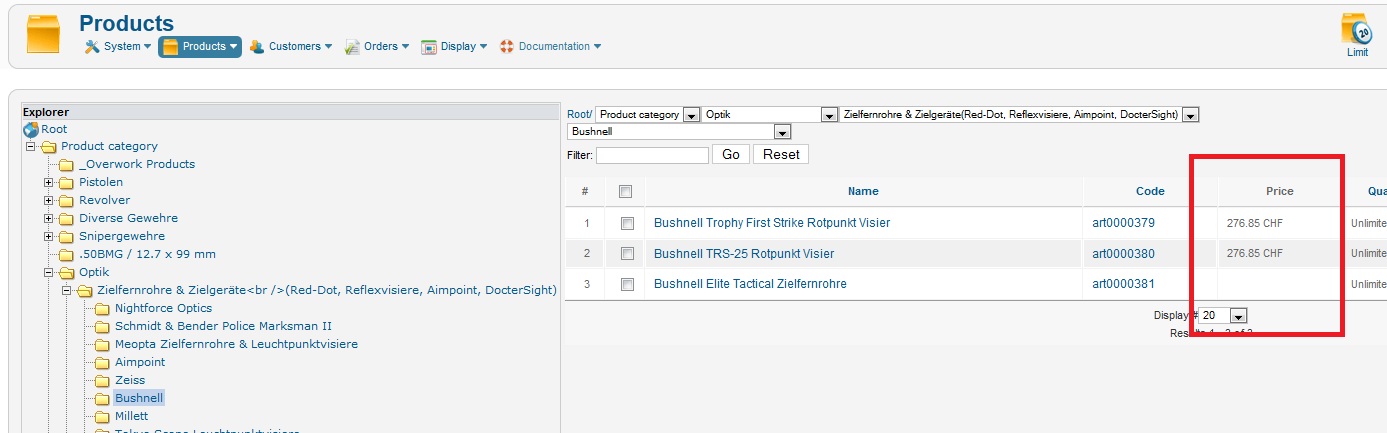
Task: Open the Bushnell category dropdown
Action: (x=680, y=131)
